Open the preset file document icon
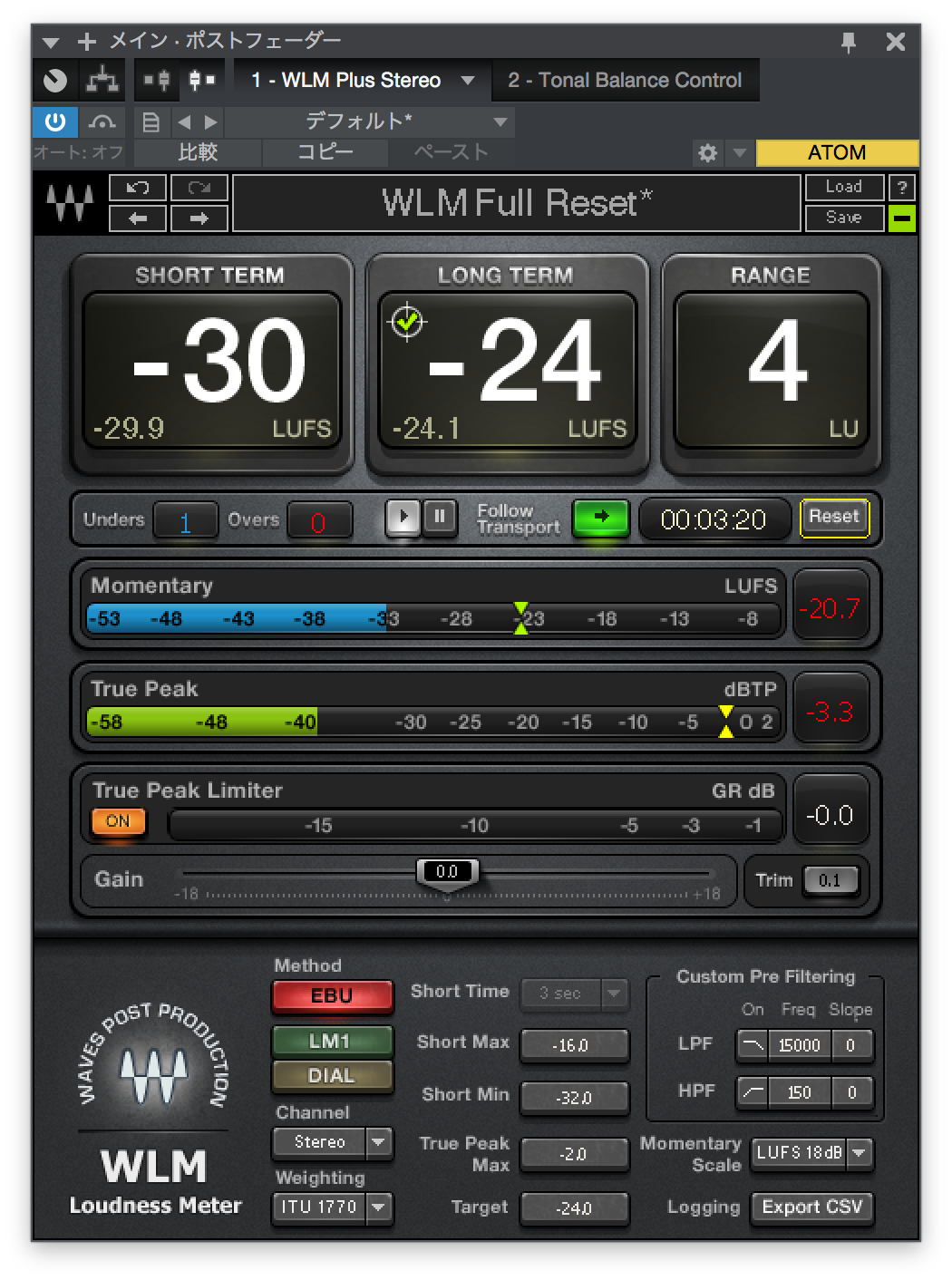The image size is (952, 1280). click(x=151, y=121)
